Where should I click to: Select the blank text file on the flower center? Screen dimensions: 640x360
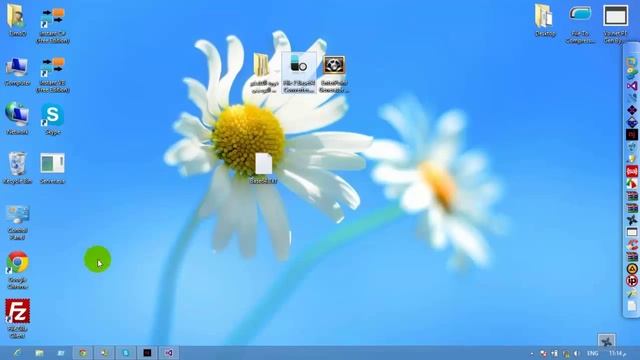click(264, 167)
